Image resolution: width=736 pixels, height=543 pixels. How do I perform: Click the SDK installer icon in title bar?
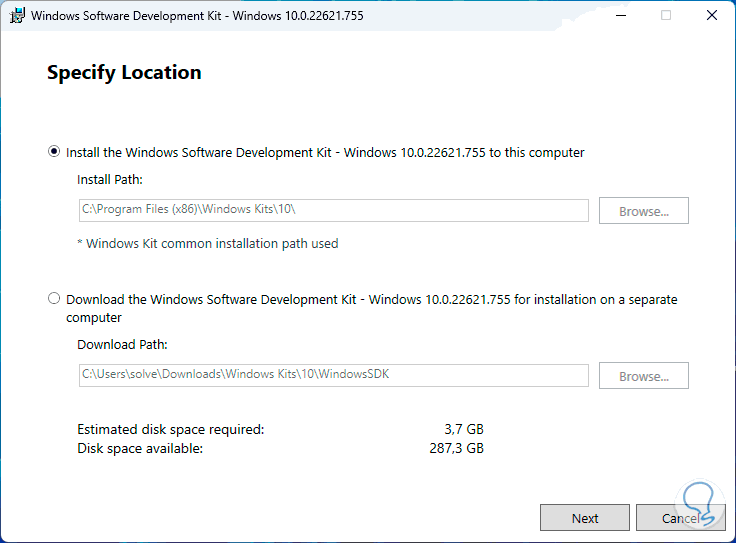click(17, 15)
